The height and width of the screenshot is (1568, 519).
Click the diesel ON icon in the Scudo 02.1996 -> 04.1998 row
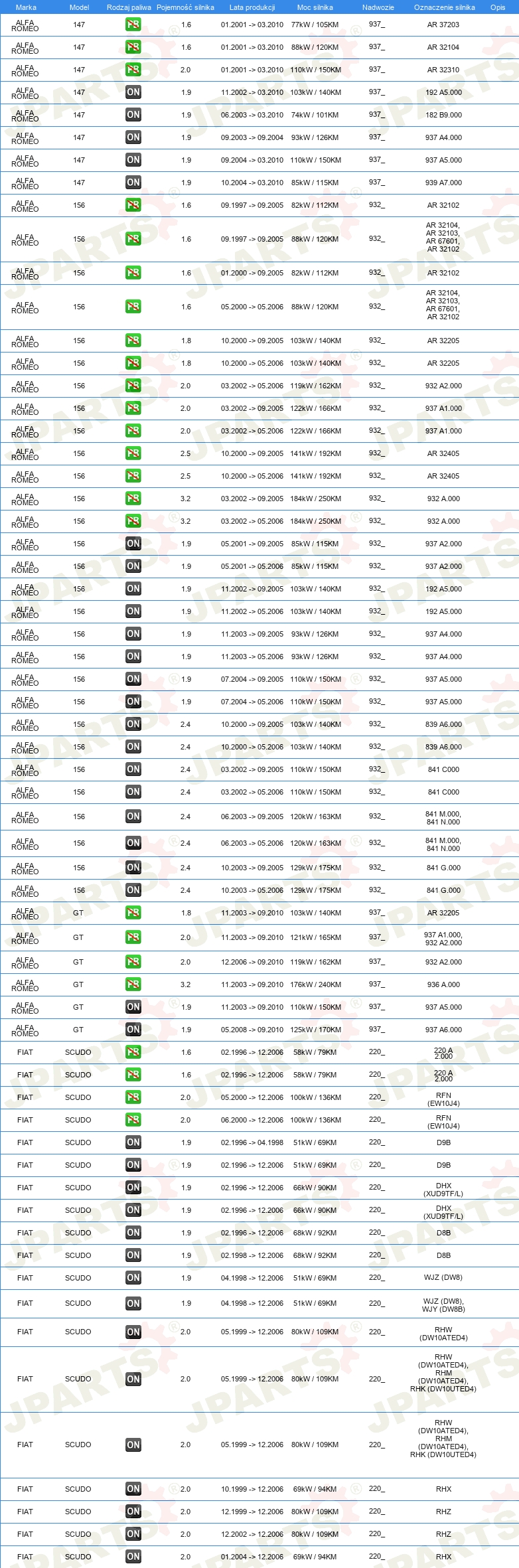133,1142
